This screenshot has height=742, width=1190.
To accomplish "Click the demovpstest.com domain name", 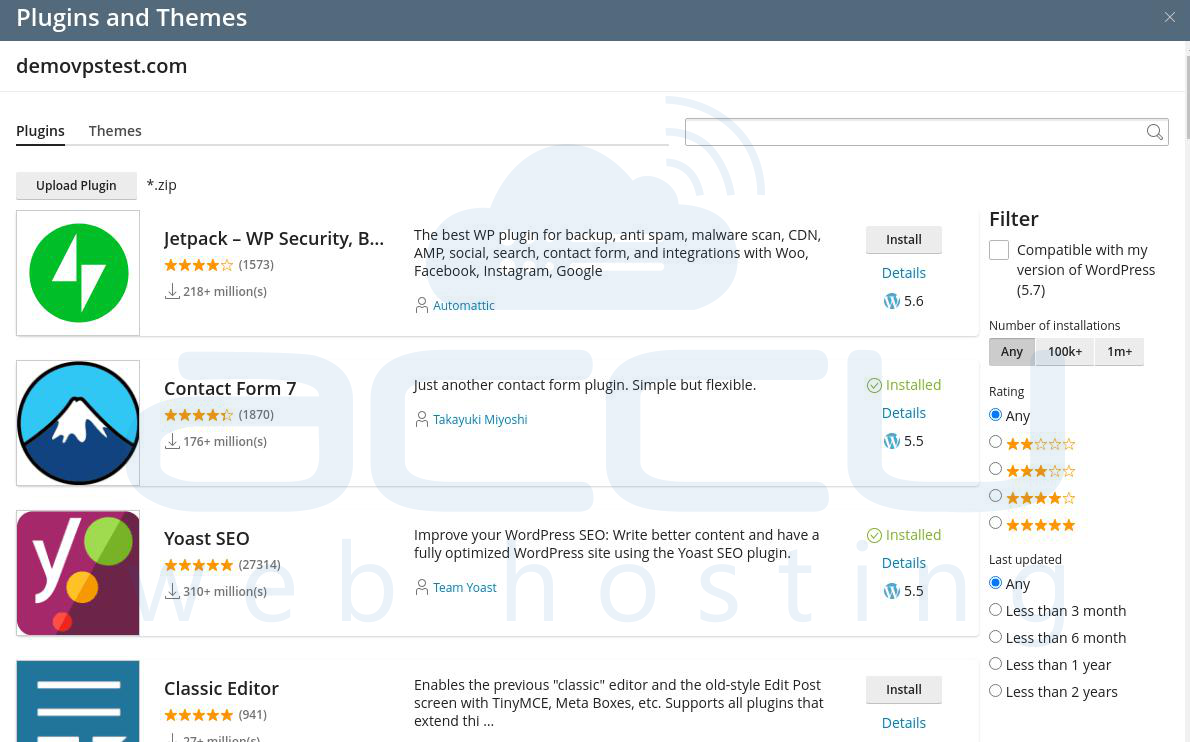I will coord(102,66).
